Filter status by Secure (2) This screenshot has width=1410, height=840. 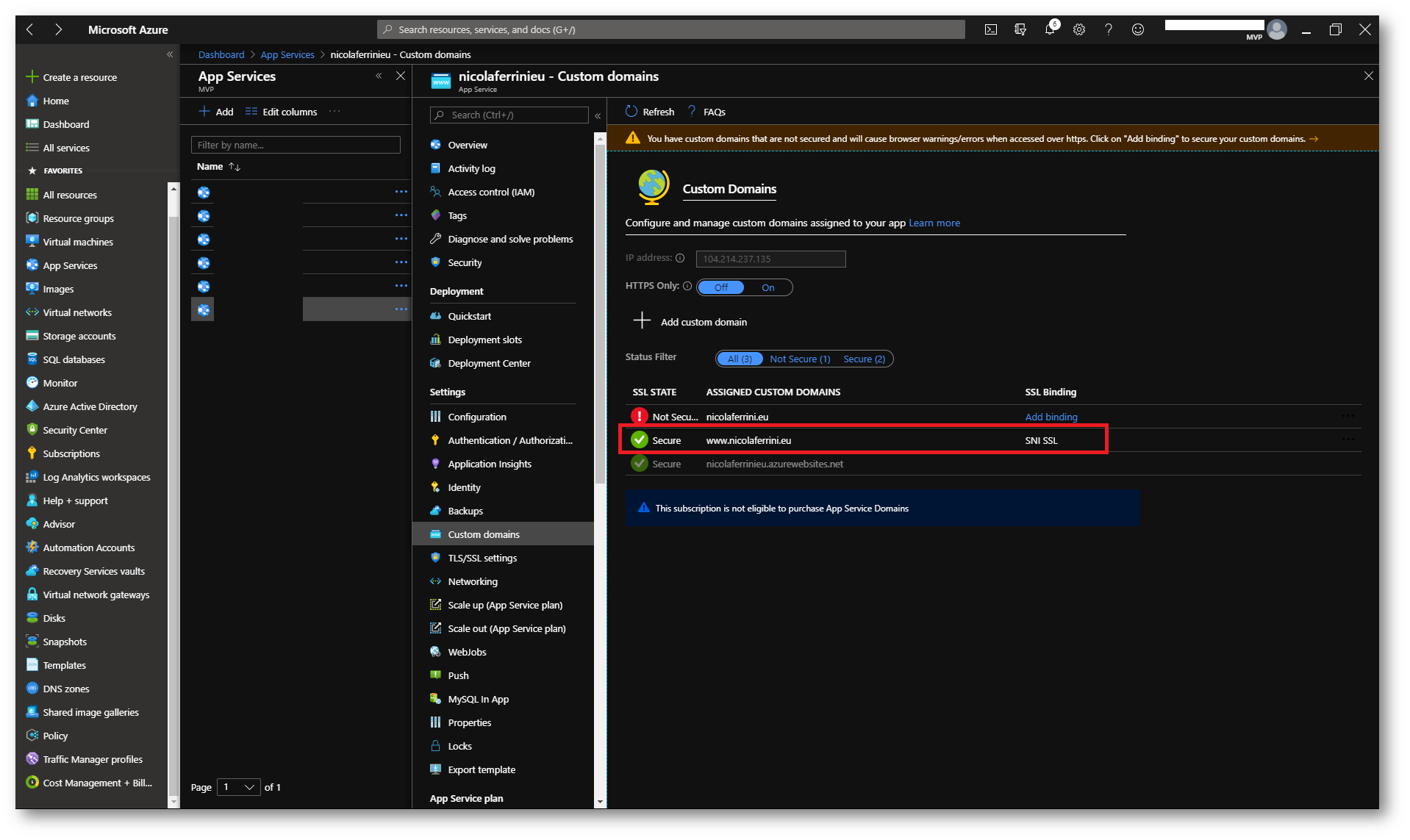[864, 359]
